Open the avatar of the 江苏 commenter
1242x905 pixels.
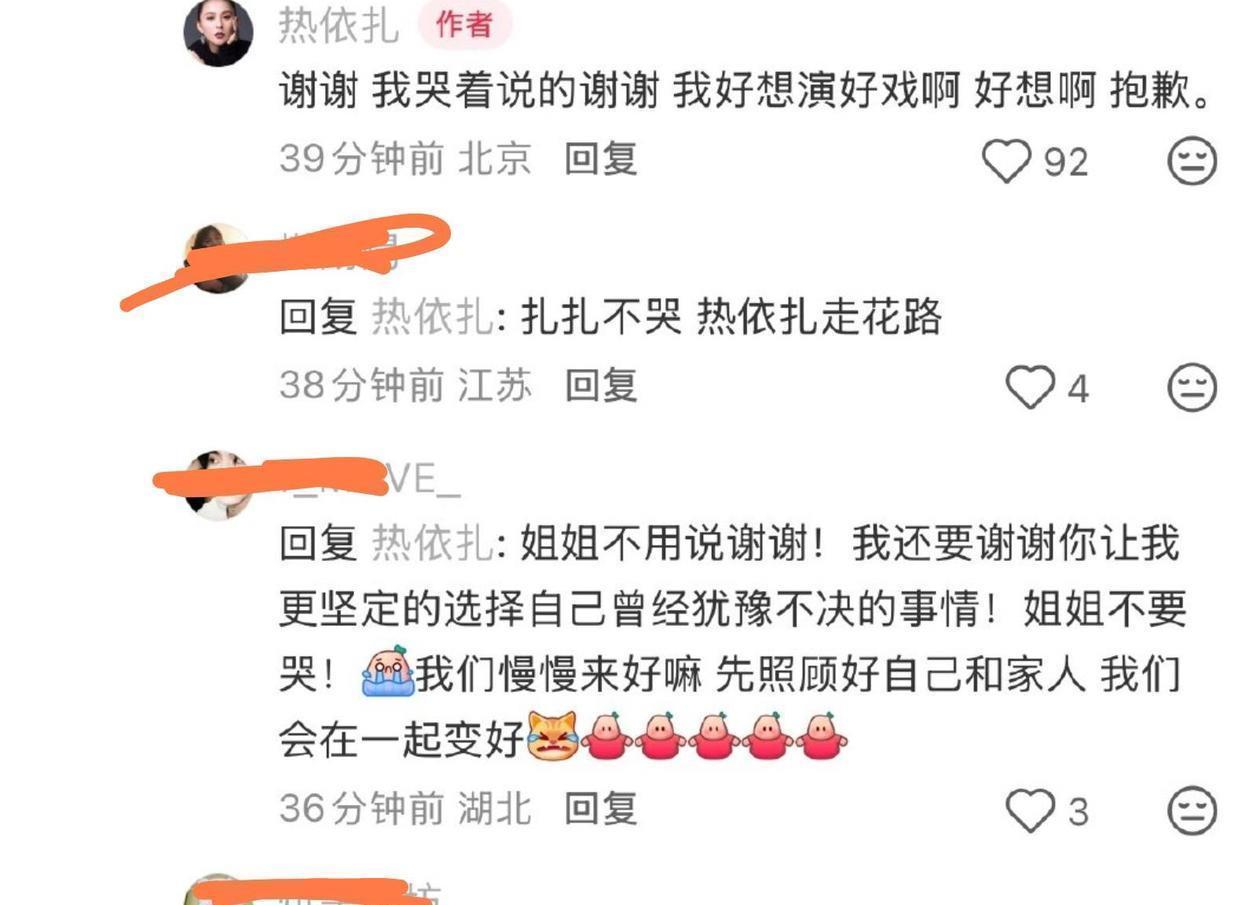point(218,257)
